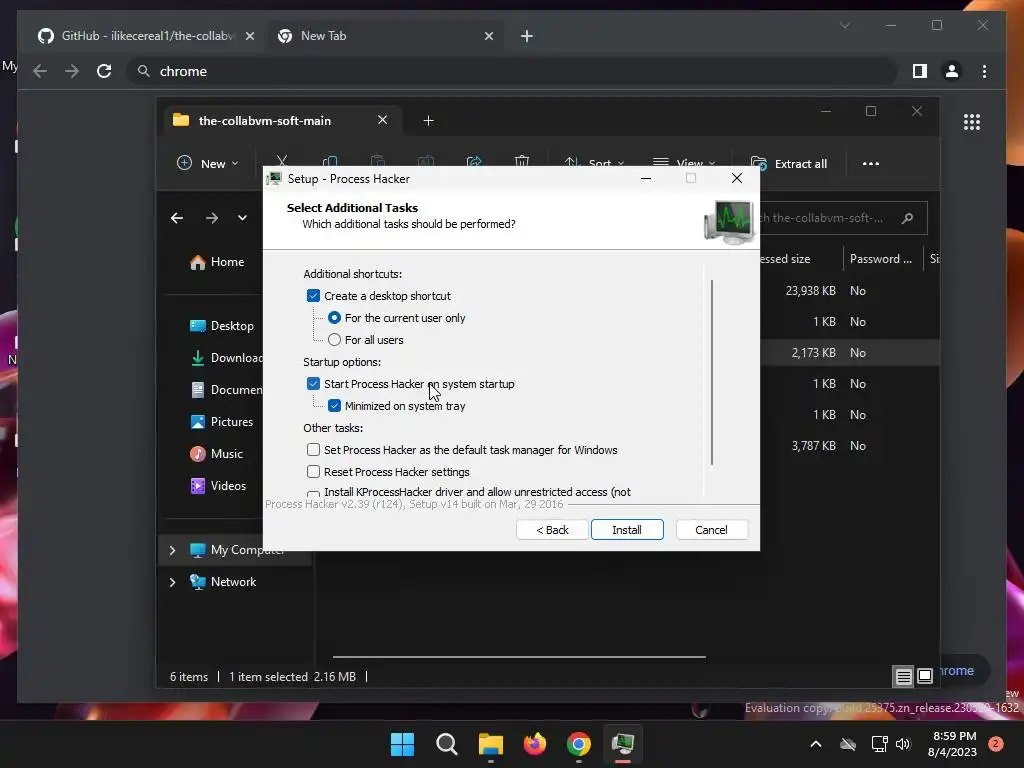Open Music in Explorer sidebar
This screenshot has width=1024, height=768.
216,454
